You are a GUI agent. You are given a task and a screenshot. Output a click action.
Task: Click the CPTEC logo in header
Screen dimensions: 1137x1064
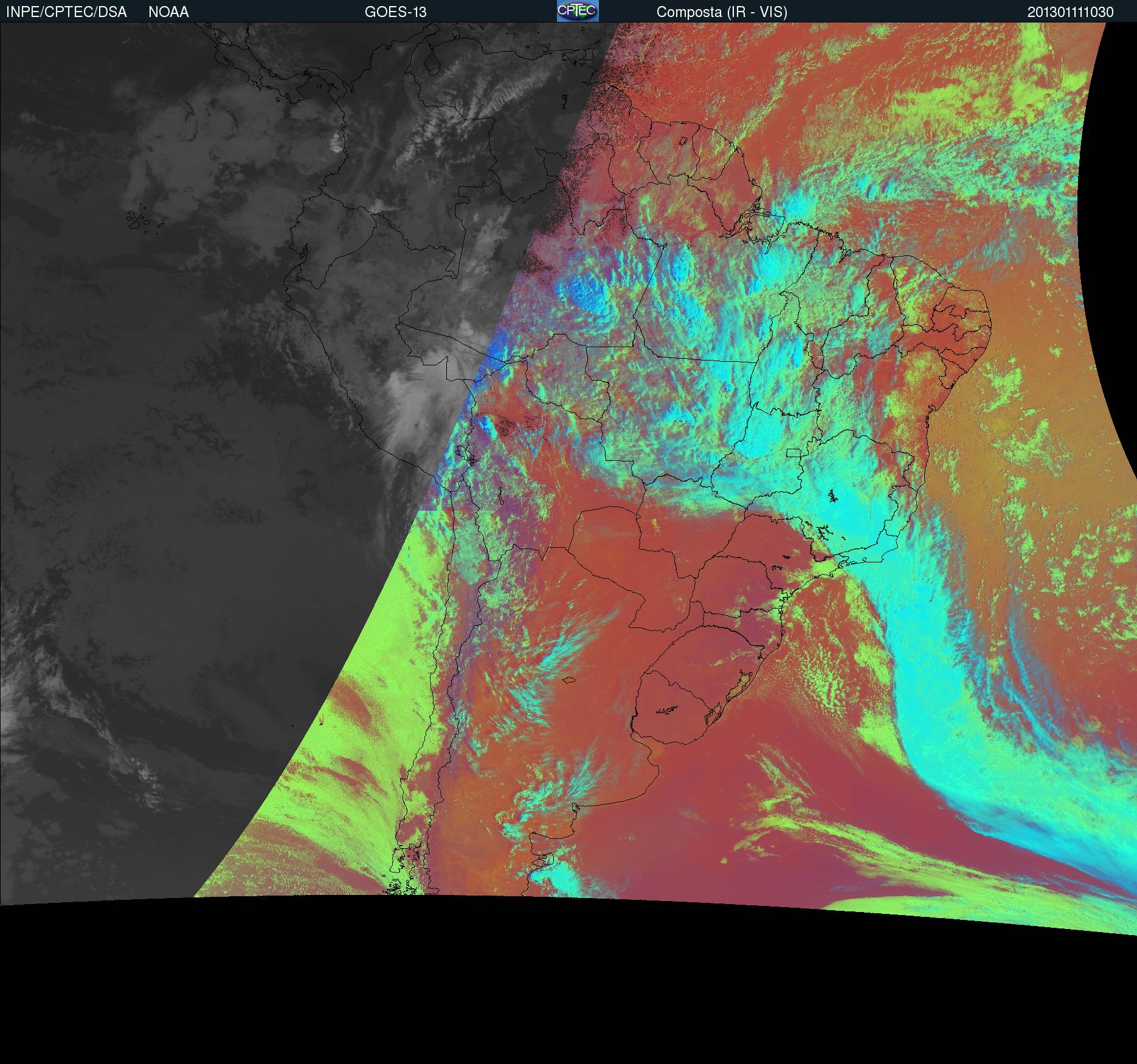(x=578, y=11)
